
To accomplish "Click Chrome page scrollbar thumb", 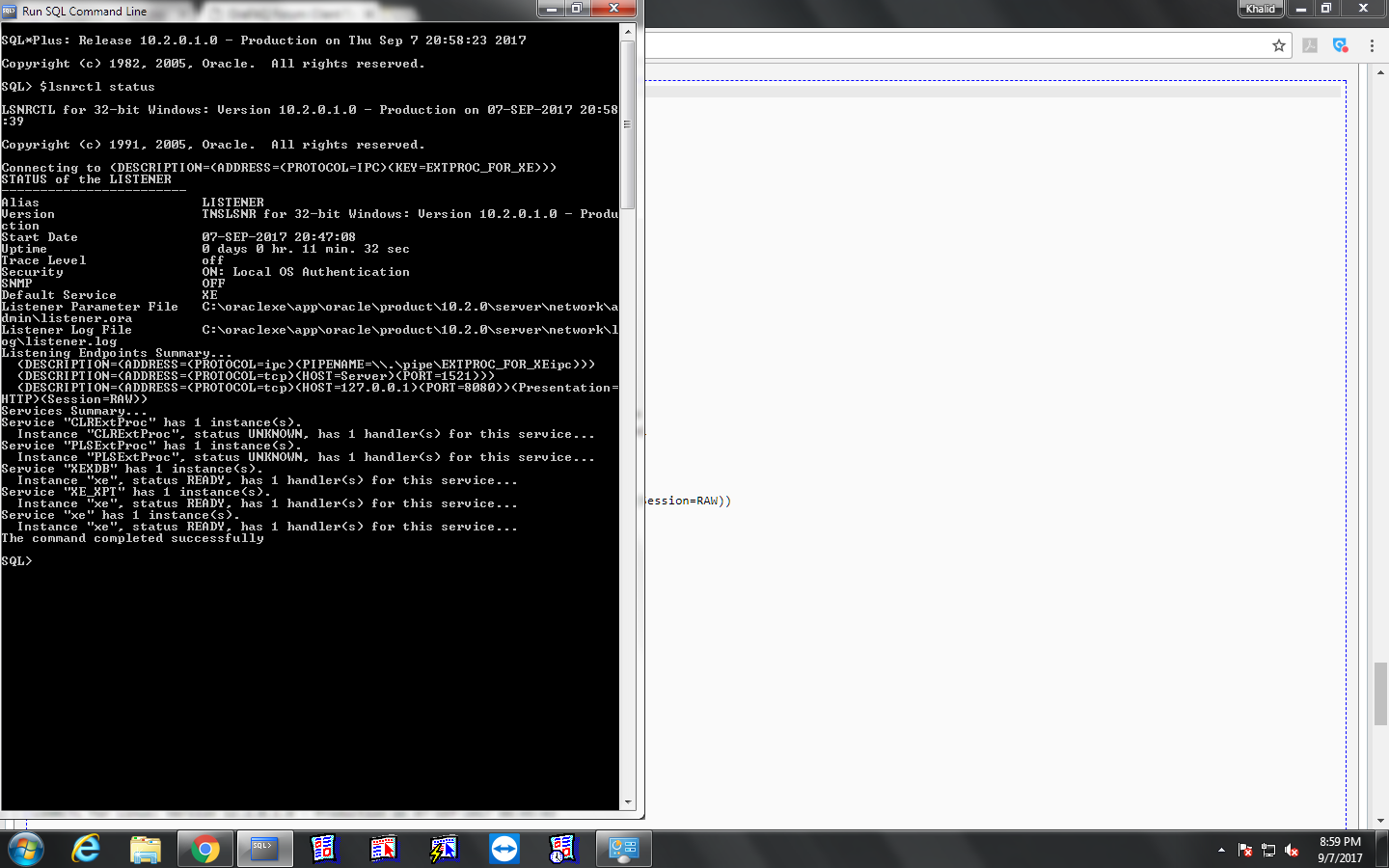I will 1380,693.
